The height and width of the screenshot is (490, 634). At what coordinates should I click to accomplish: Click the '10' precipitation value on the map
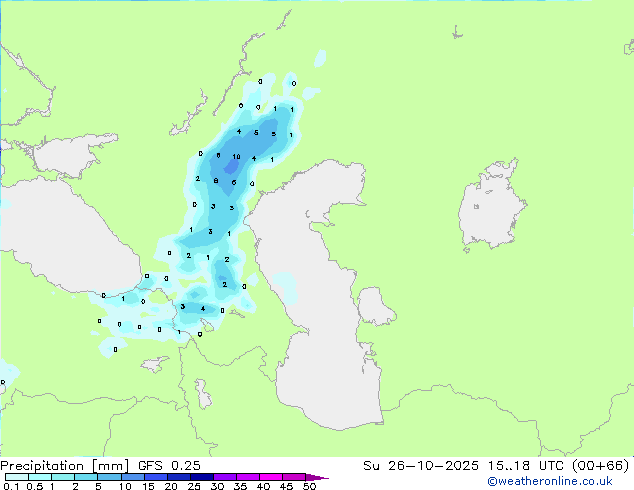237,157
